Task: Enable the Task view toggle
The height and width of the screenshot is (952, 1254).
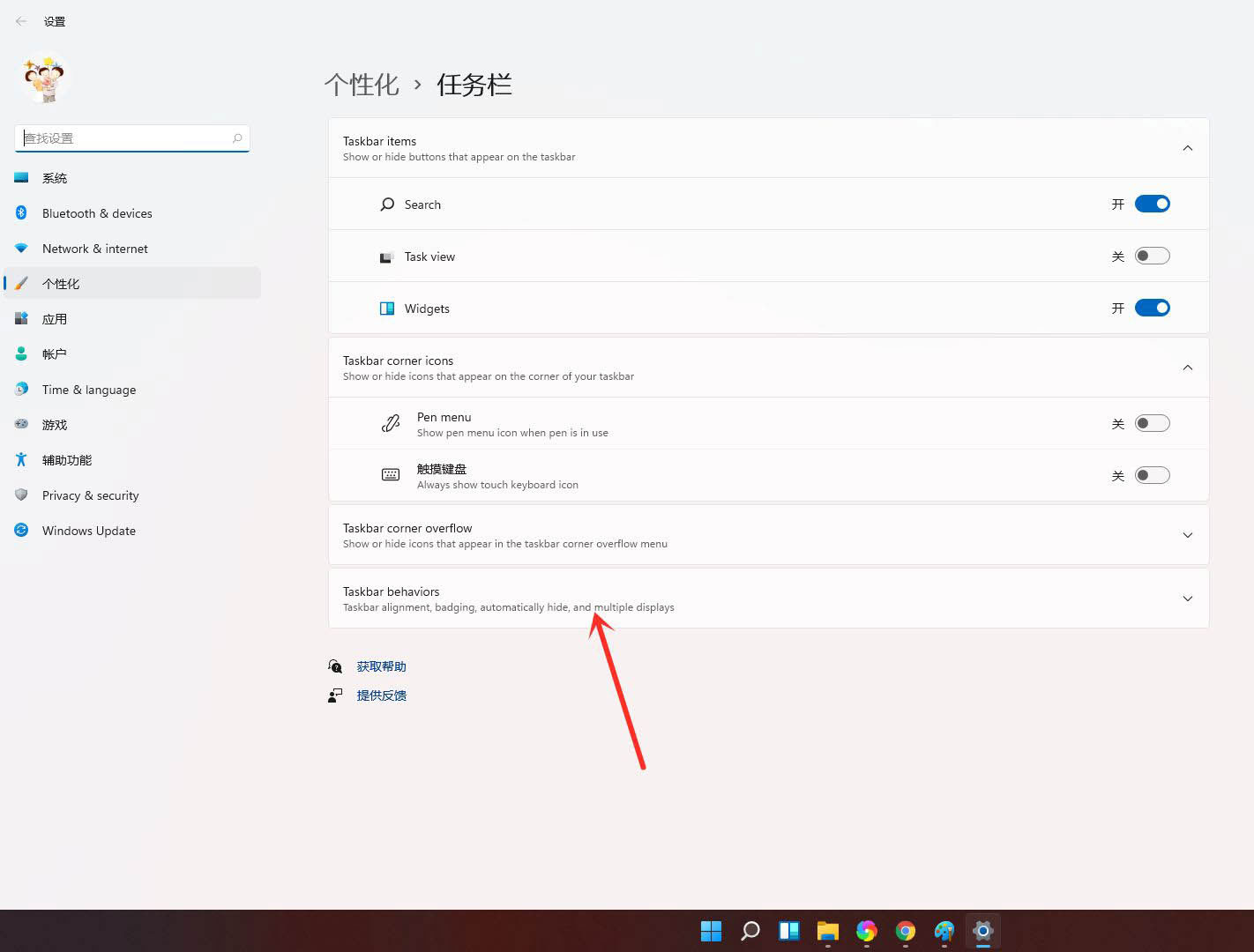Action: tap(1152, 255)
